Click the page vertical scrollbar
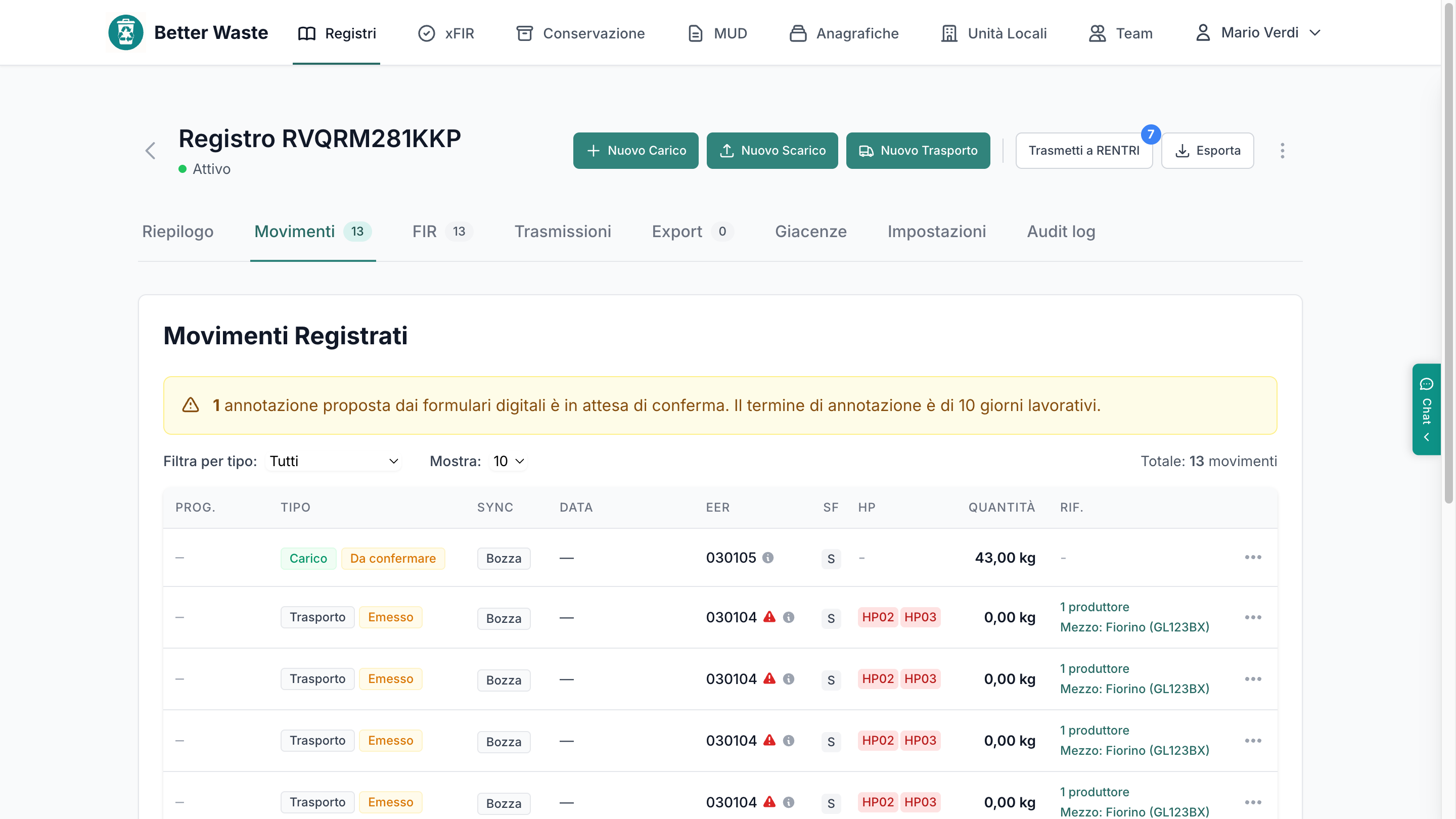Viewport: 1456px width, 819px height. coord(1448,252)
